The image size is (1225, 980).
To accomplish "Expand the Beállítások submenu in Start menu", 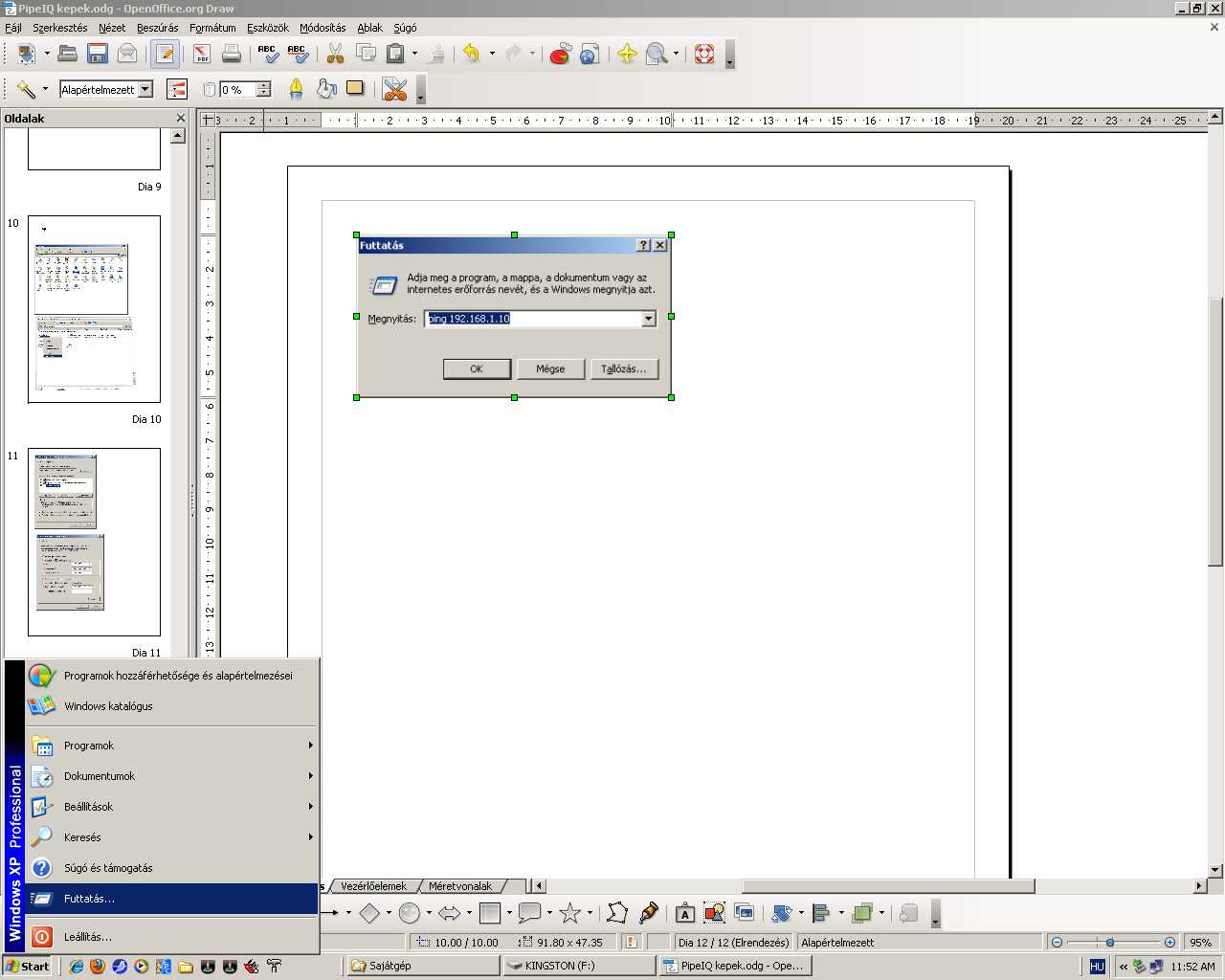I will click(172, 807).
